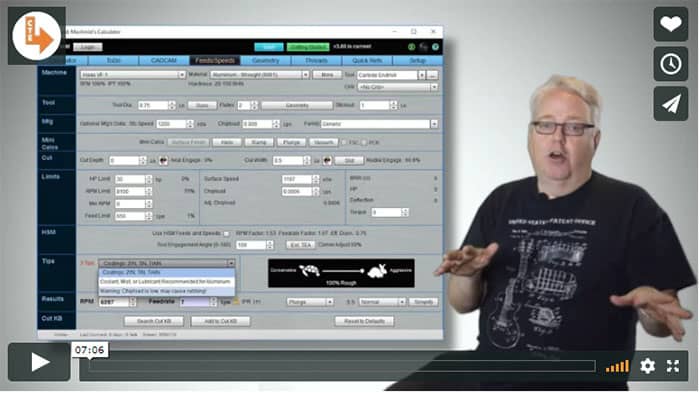Open the video settings gear
The height and width of the screenshot is (393, 700).
pyautogui.click(x=647, y=366)
